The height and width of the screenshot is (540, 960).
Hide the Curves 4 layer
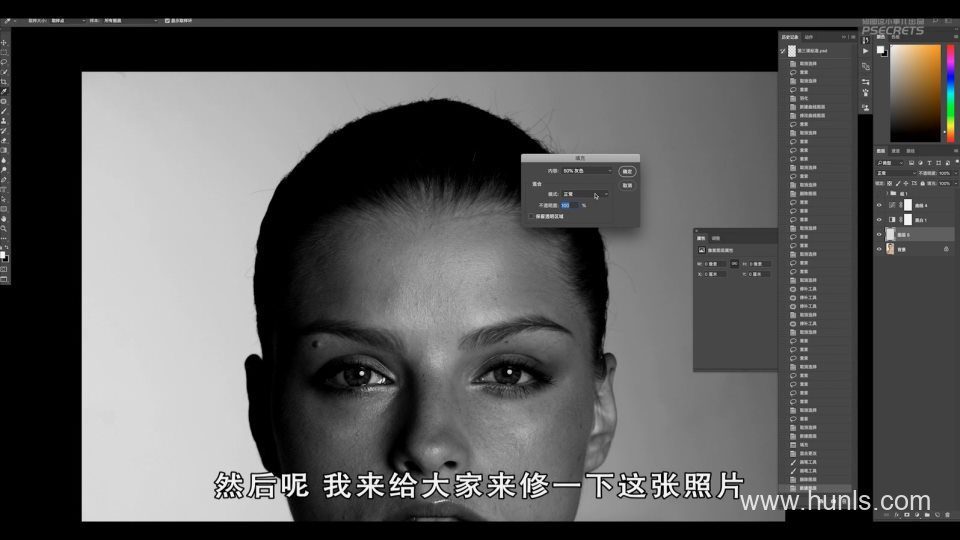click(879, 205)
